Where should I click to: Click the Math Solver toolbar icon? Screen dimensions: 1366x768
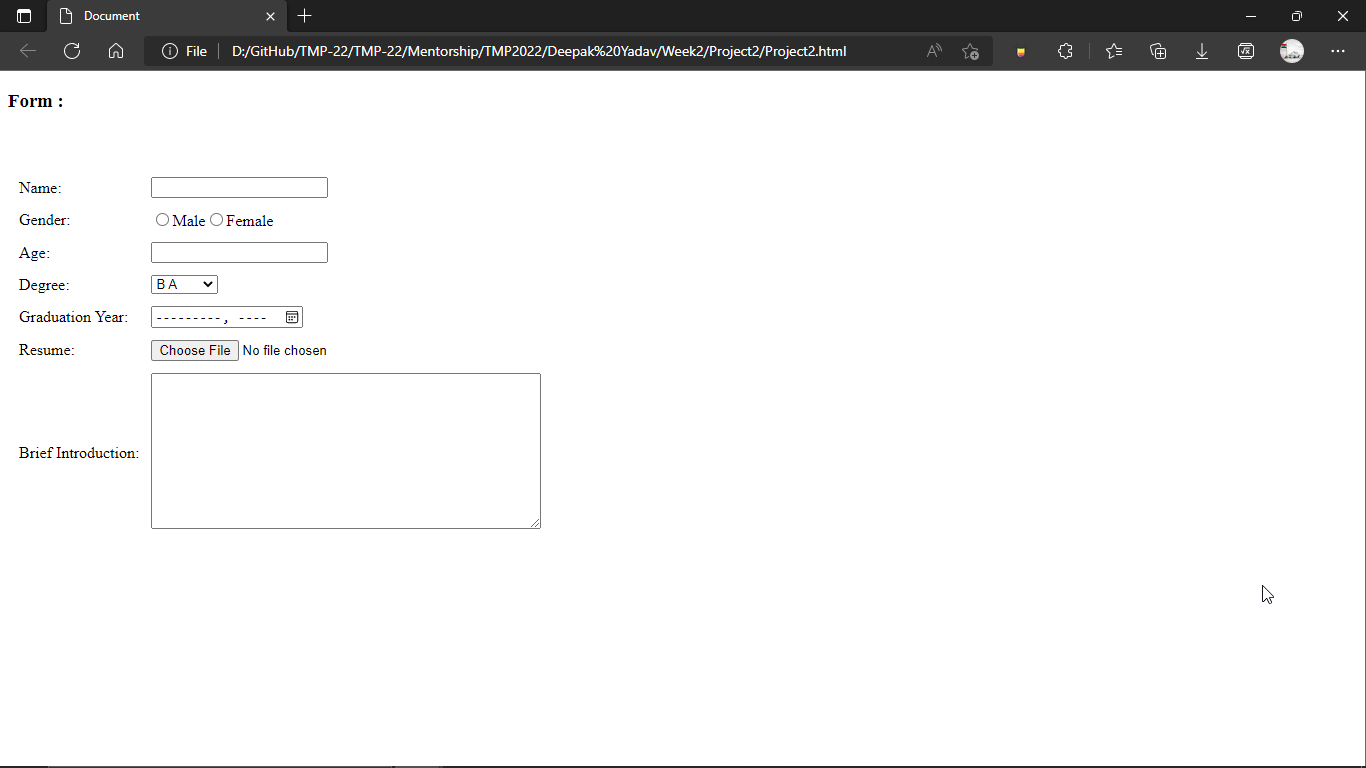click(x=1246, y=51)
